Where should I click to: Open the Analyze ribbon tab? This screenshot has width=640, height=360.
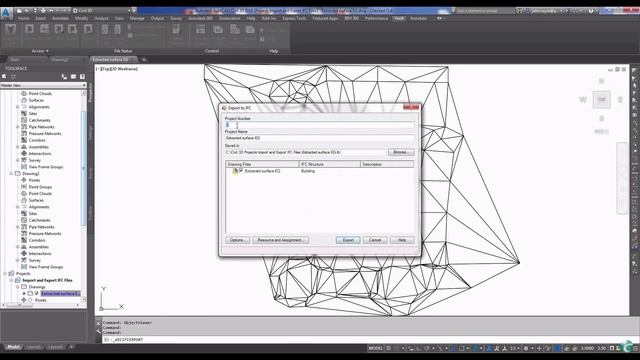click(101, 18)
